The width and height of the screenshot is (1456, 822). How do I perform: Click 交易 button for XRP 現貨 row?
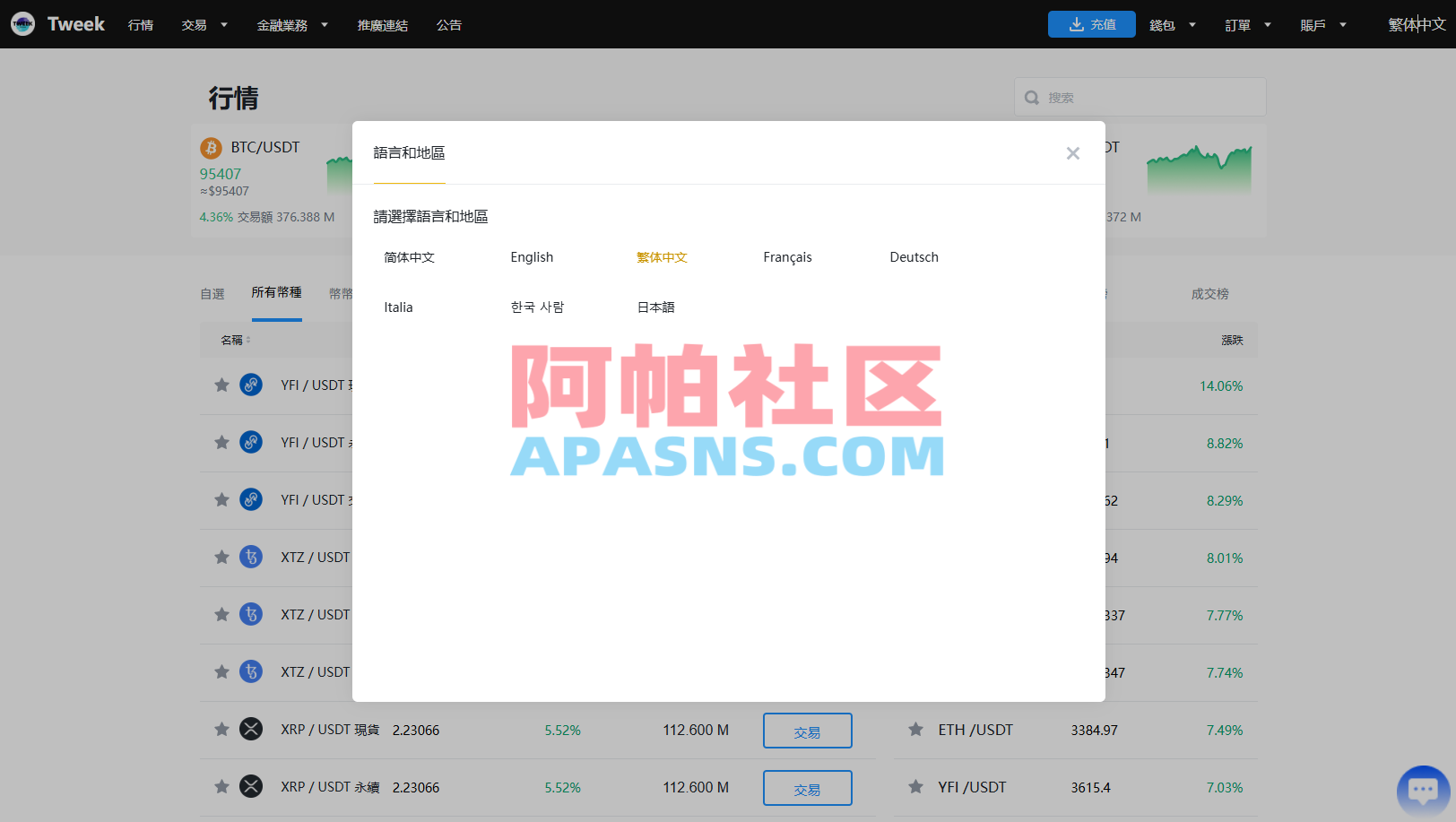coord(807,731)
